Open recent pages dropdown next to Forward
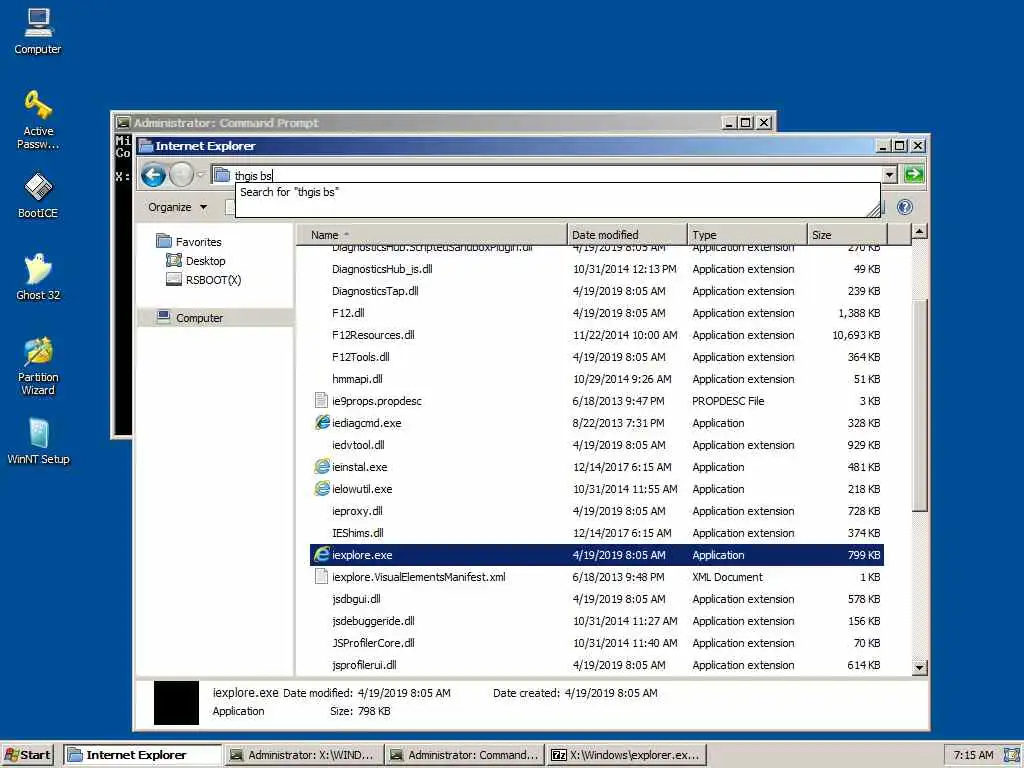 point(200,175)
